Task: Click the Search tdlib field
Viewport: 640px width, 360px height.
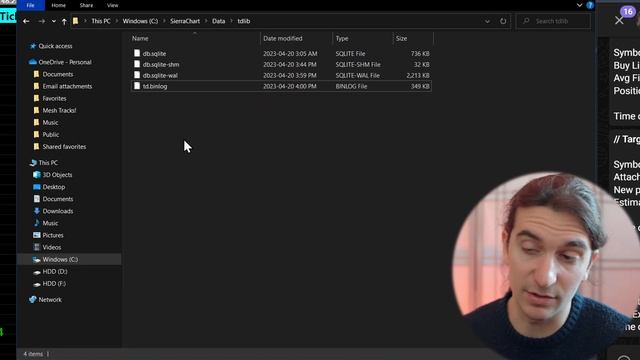Action: (x=553, y=21)
